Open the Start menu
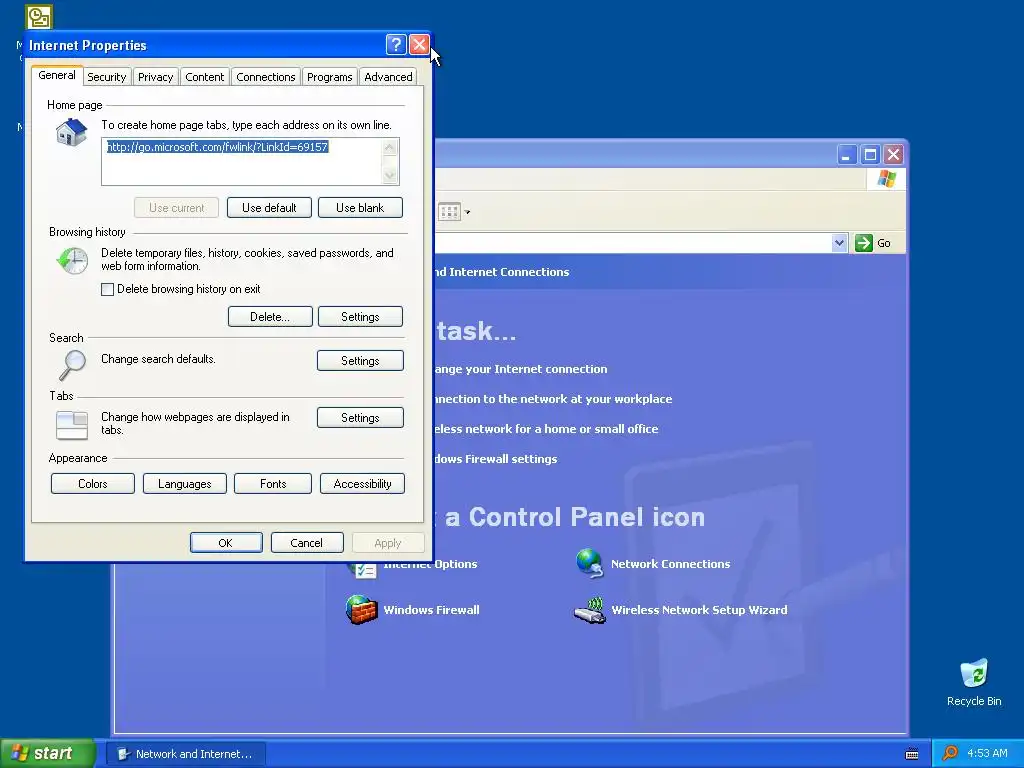This screenshot has height=768, width=1024. [x=48, y=753]
